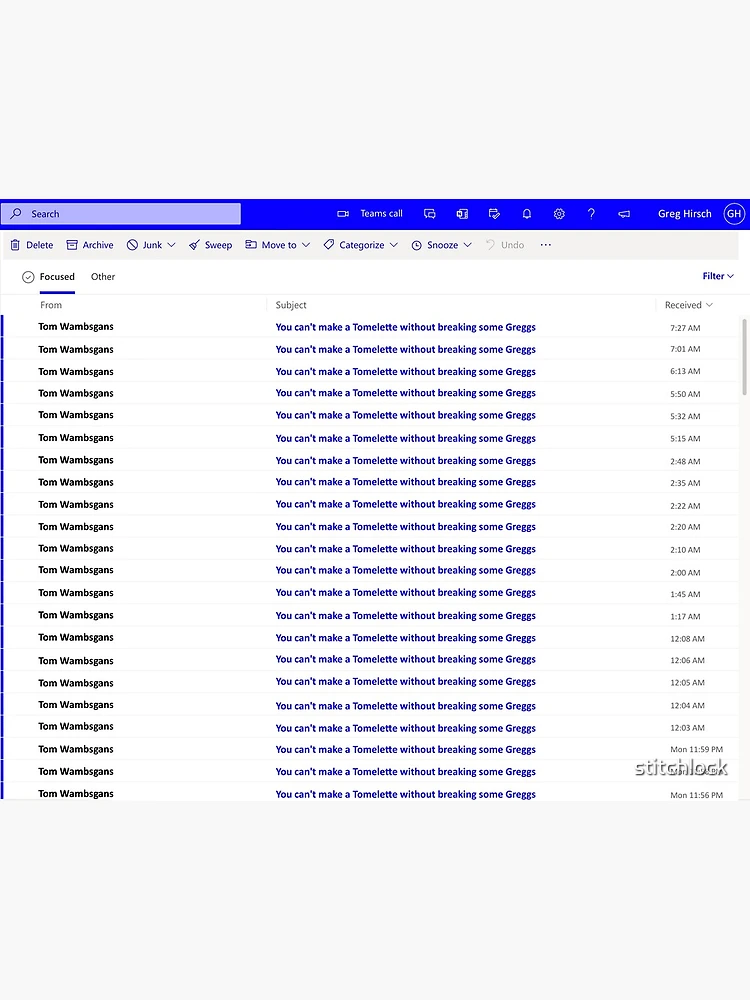Start a Teams call
The image size is (750, 1000).
tap(370, 214)
